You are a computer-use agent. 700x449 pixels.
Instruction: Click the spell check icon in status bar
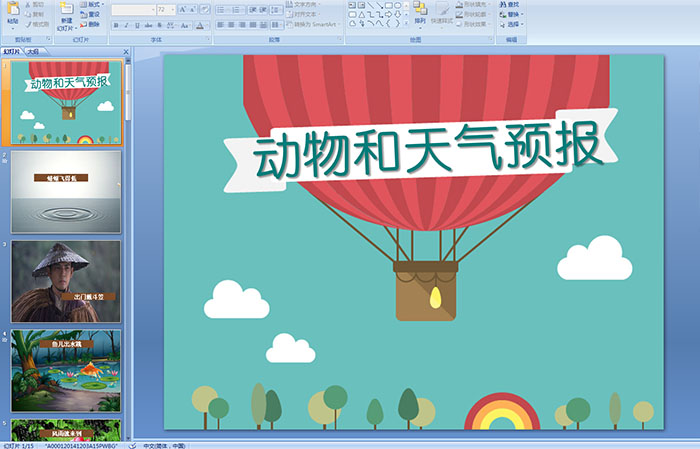(x=132, y=445)
